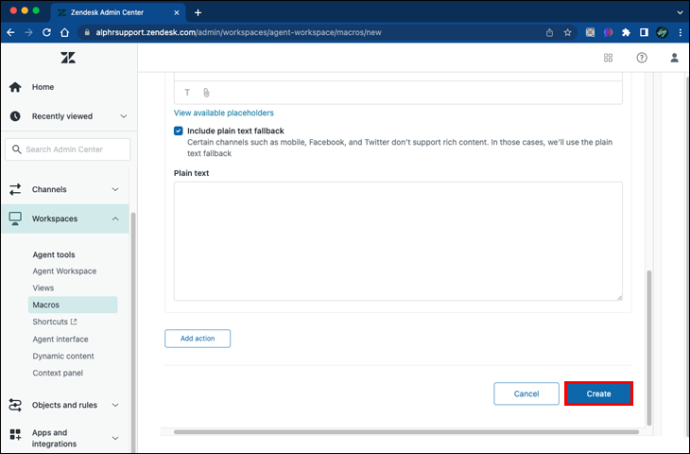Click the Channels arrows icon
The width and height of the screenshot is (690, 454).
(x=15, y=189)
